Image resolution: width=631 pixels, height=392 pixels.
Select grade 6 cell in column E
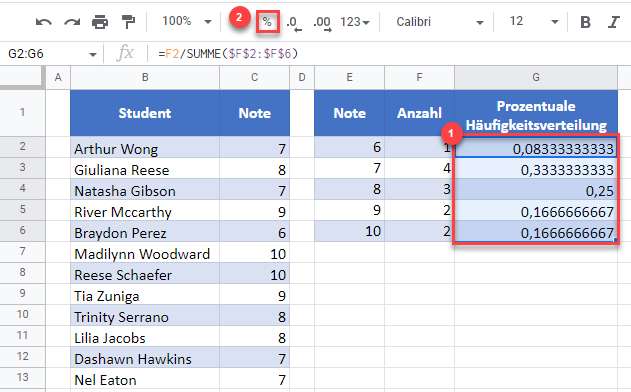click(x=349, y=147)
